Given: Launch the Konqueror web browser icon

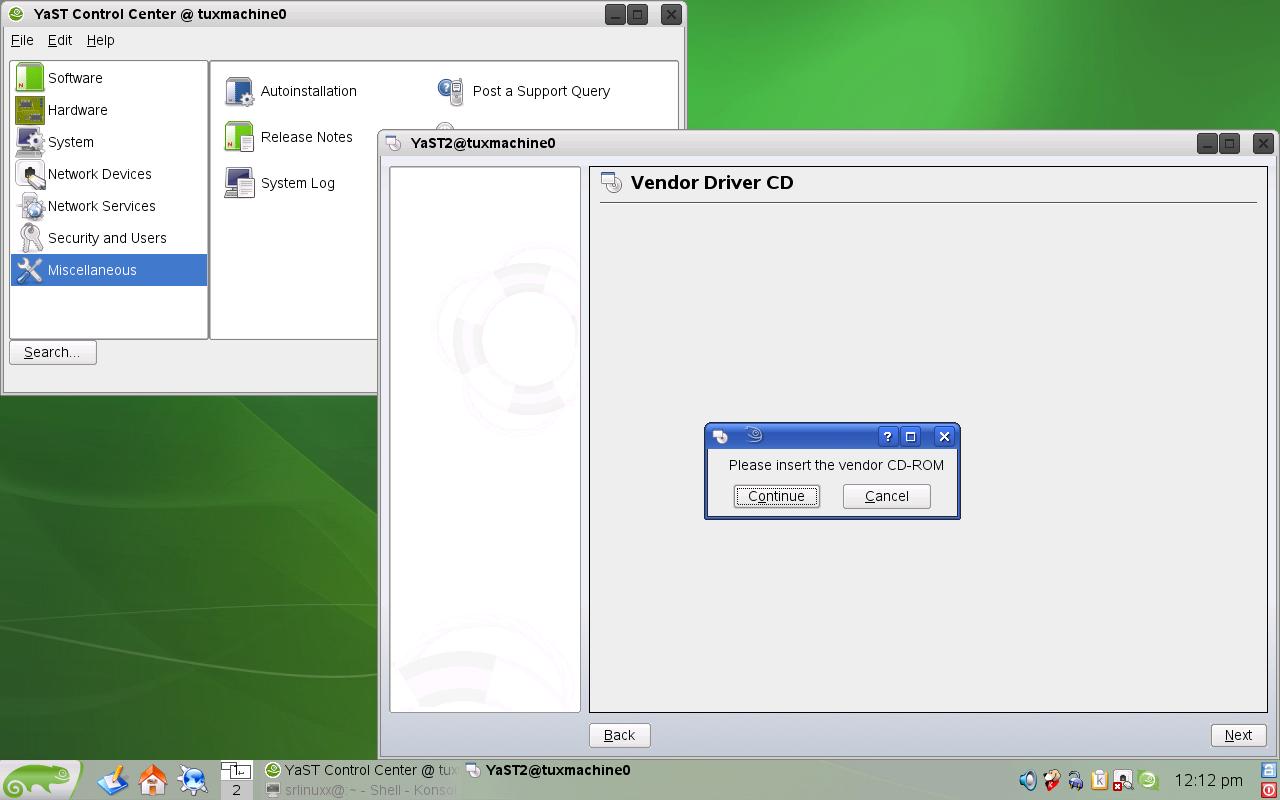Looking at the screenshot, I should 193,779.
